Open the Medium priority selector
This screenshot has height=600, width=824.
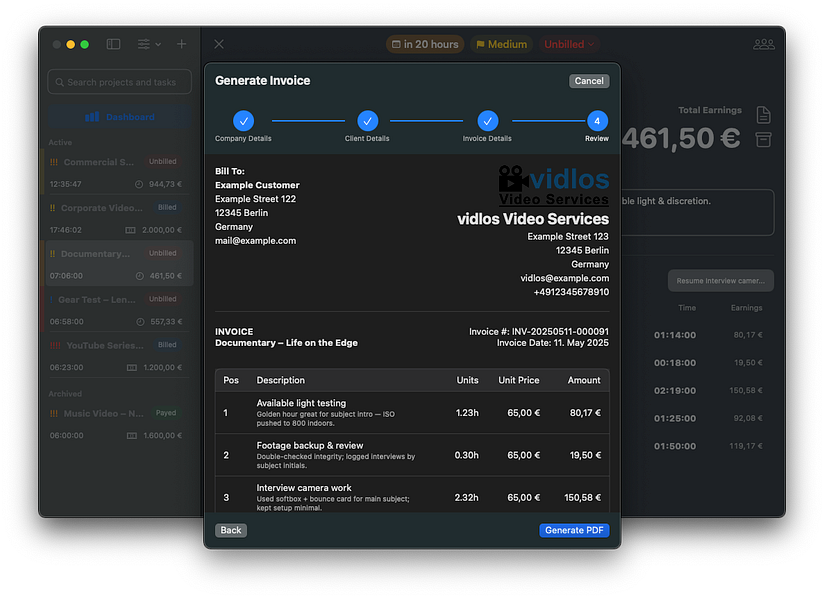[x=501, y=44]
